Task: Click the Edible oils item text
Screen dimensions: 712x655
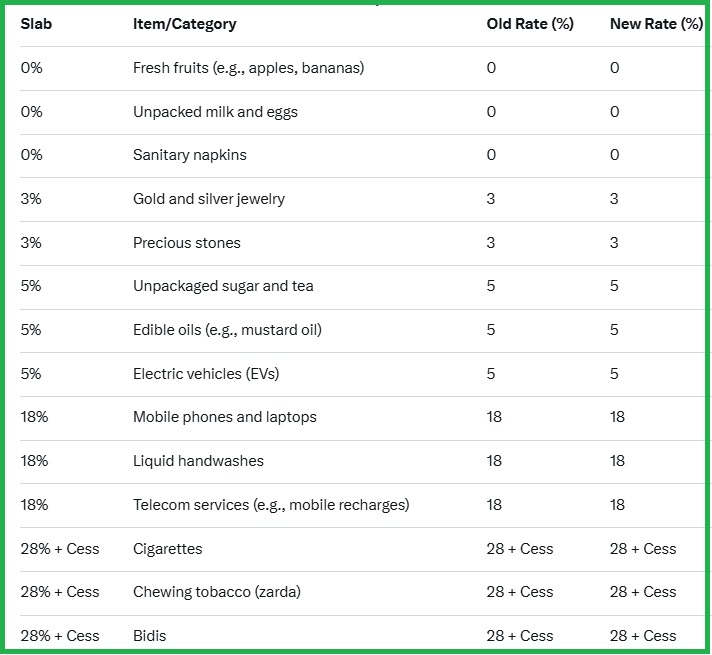Action: [x=227, y=330]
